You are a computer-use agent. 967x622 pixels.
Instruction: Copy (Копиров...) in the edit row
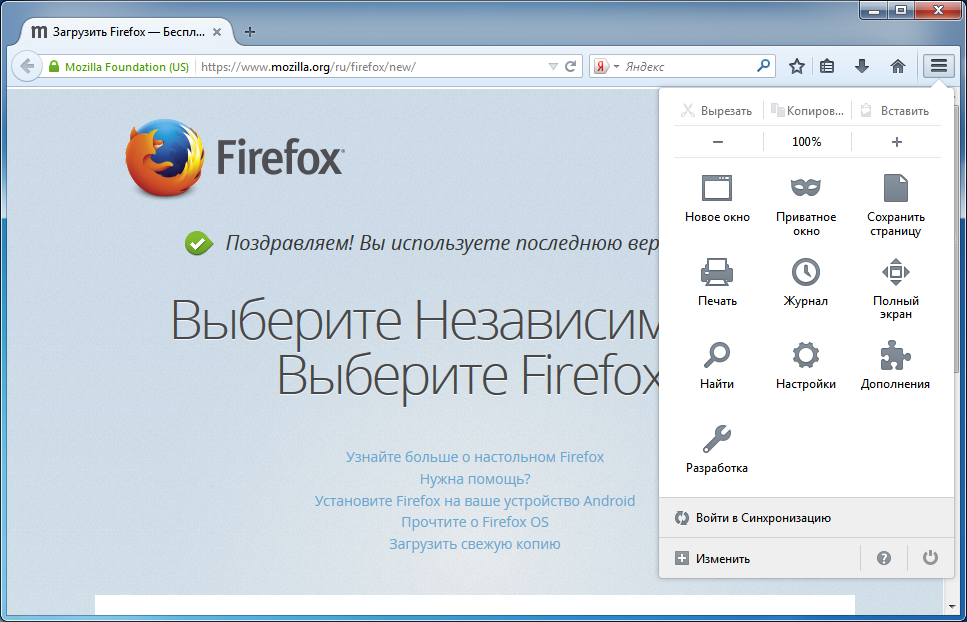(807, 111)
